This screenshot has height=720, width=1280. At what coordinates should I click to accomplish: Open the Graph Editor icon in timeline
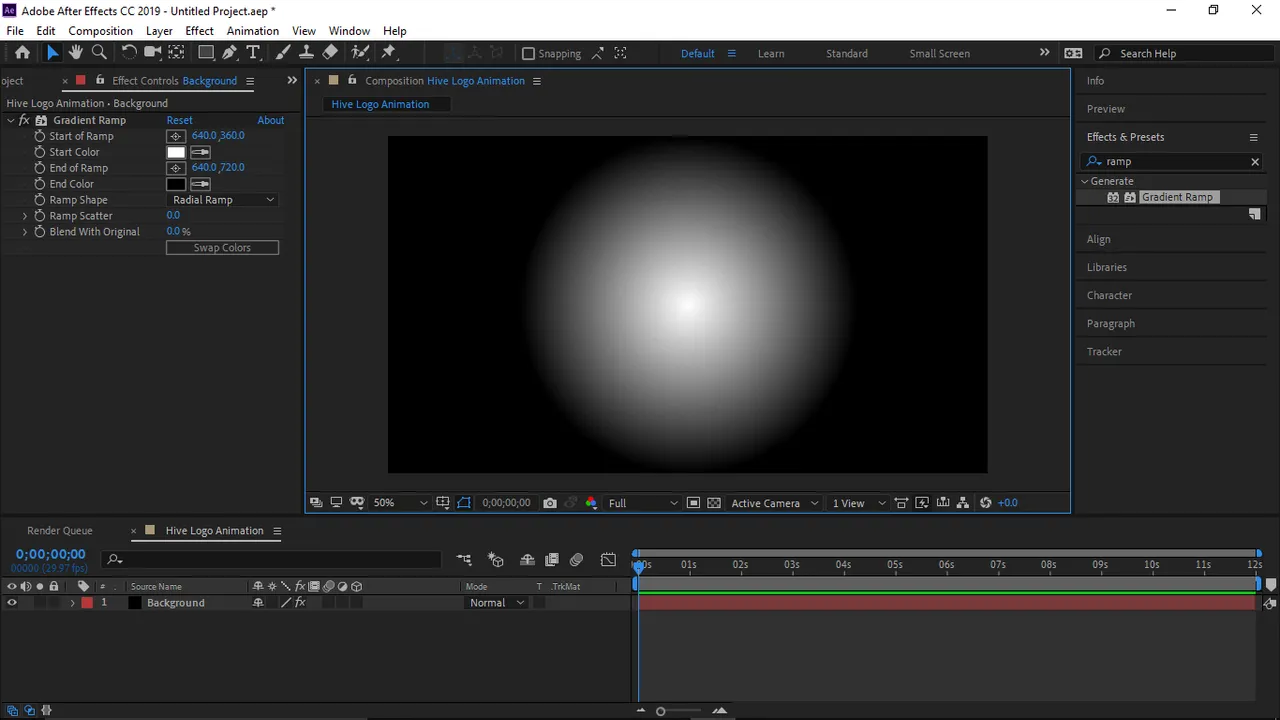pos(608,560)
